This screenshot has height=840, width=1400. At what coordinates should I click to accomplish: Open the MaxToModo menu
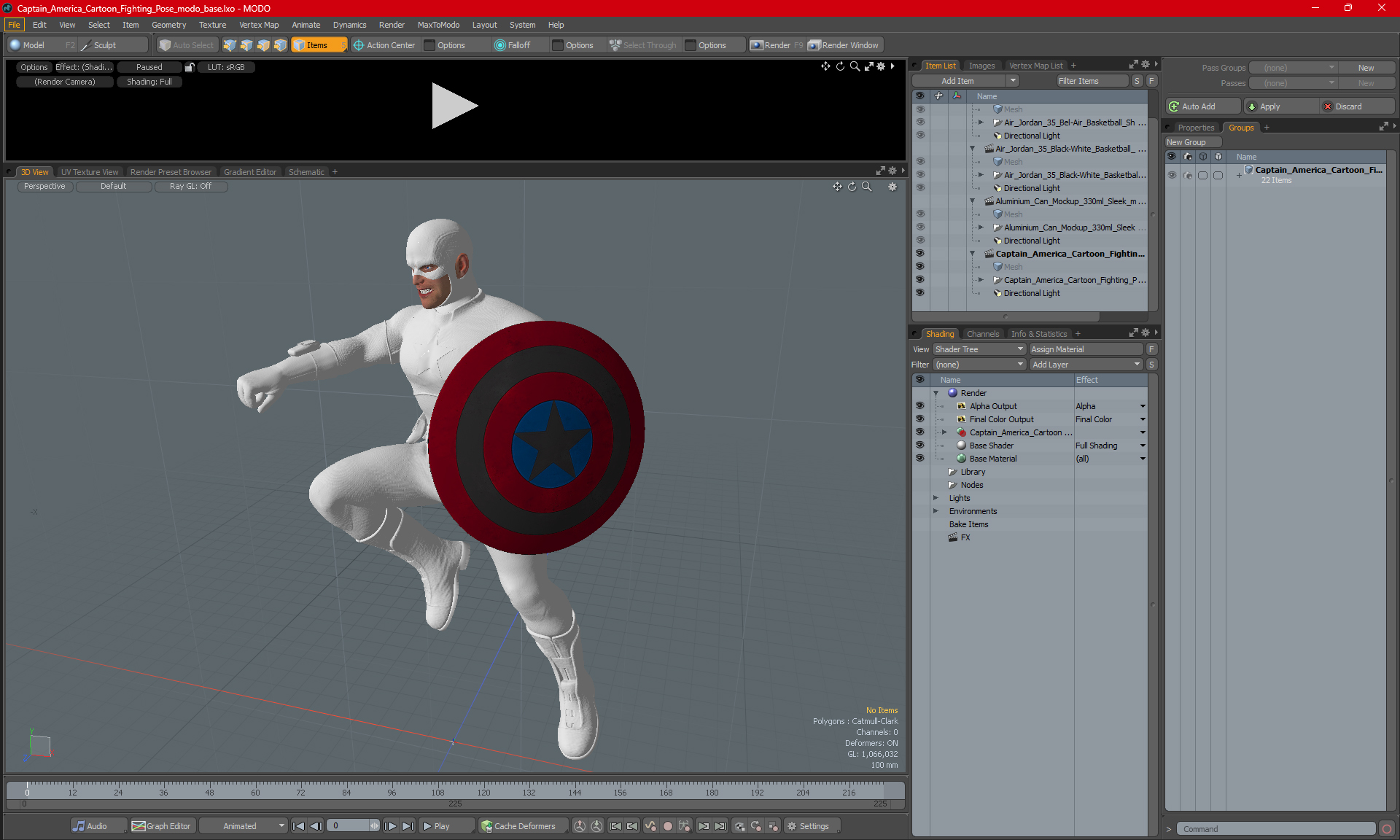coord(438,25)
